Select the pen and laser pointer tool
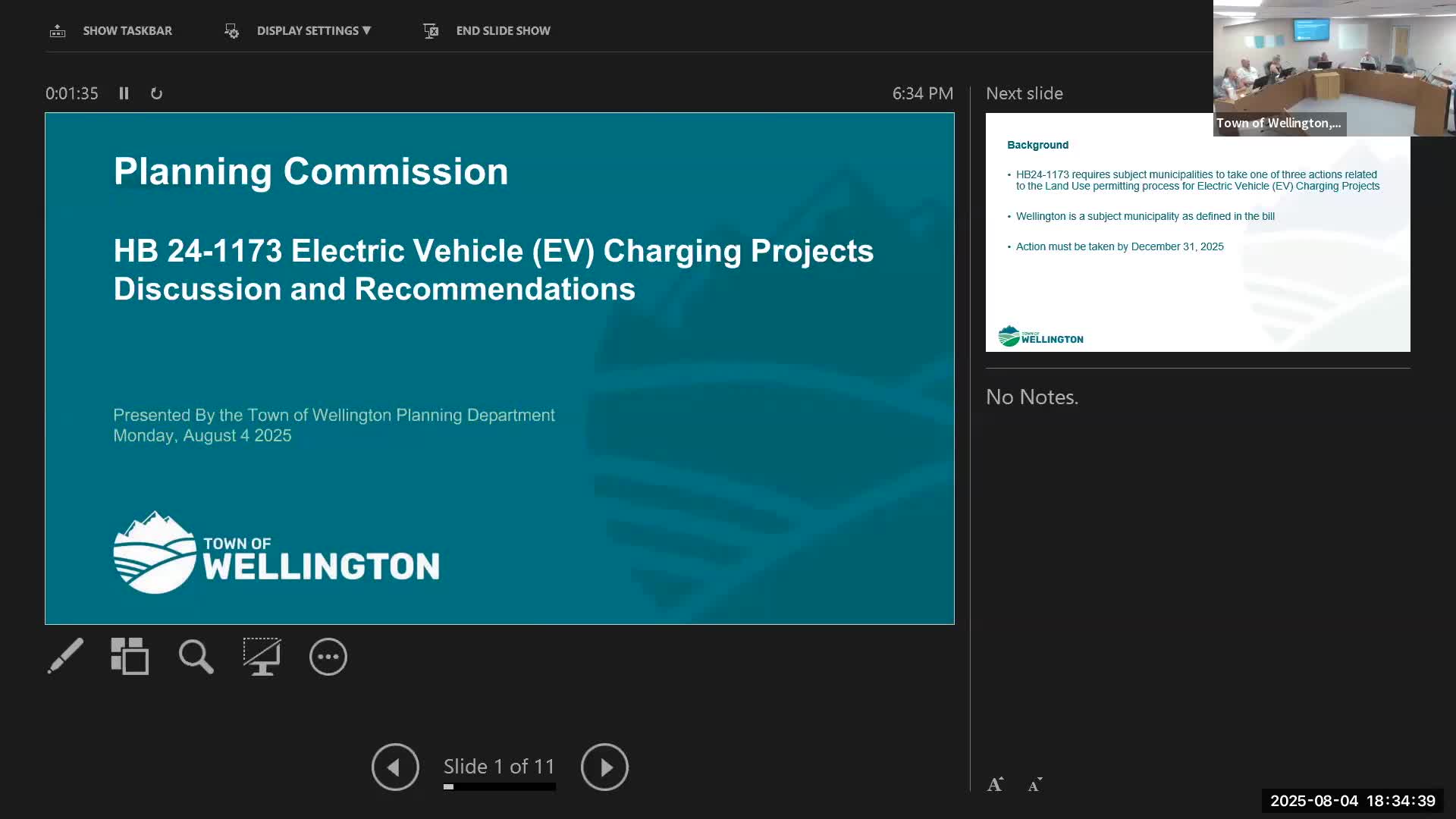Screen dimensions: 1456x819 coord(65,656)
